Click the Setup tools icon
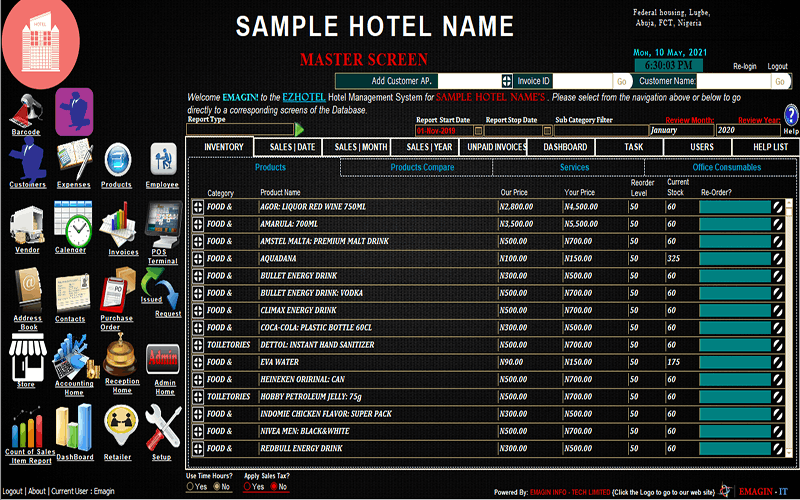 (162, 430)
